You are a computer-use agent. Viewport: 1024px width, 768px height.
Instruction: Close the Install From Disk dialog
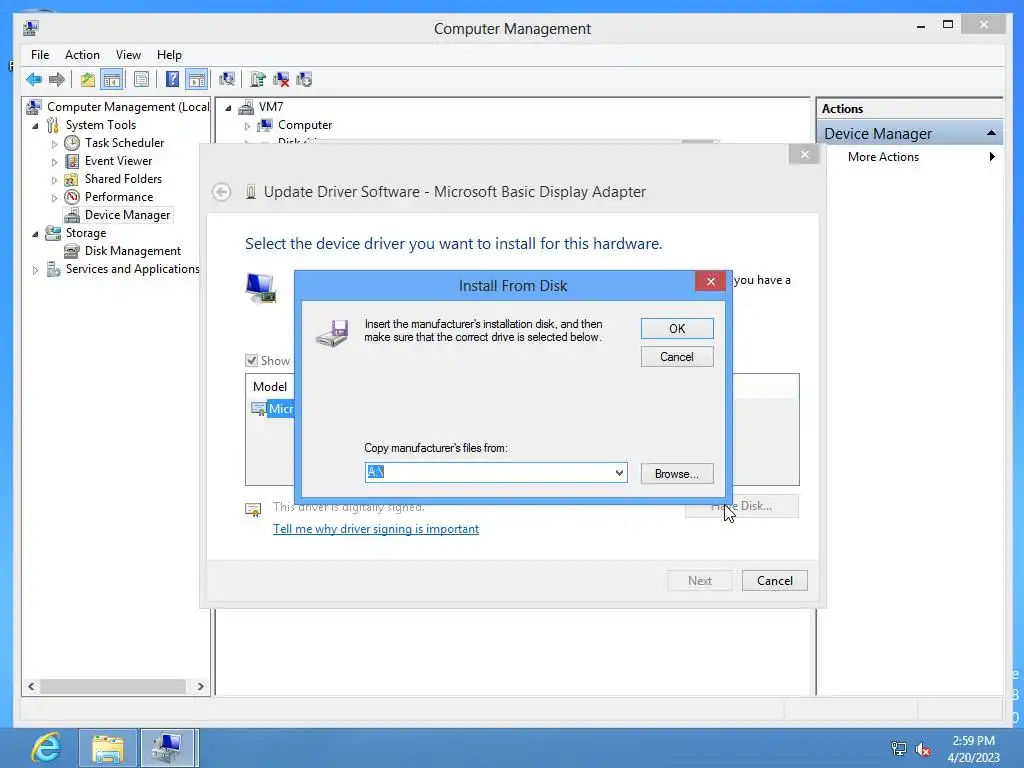711,281
